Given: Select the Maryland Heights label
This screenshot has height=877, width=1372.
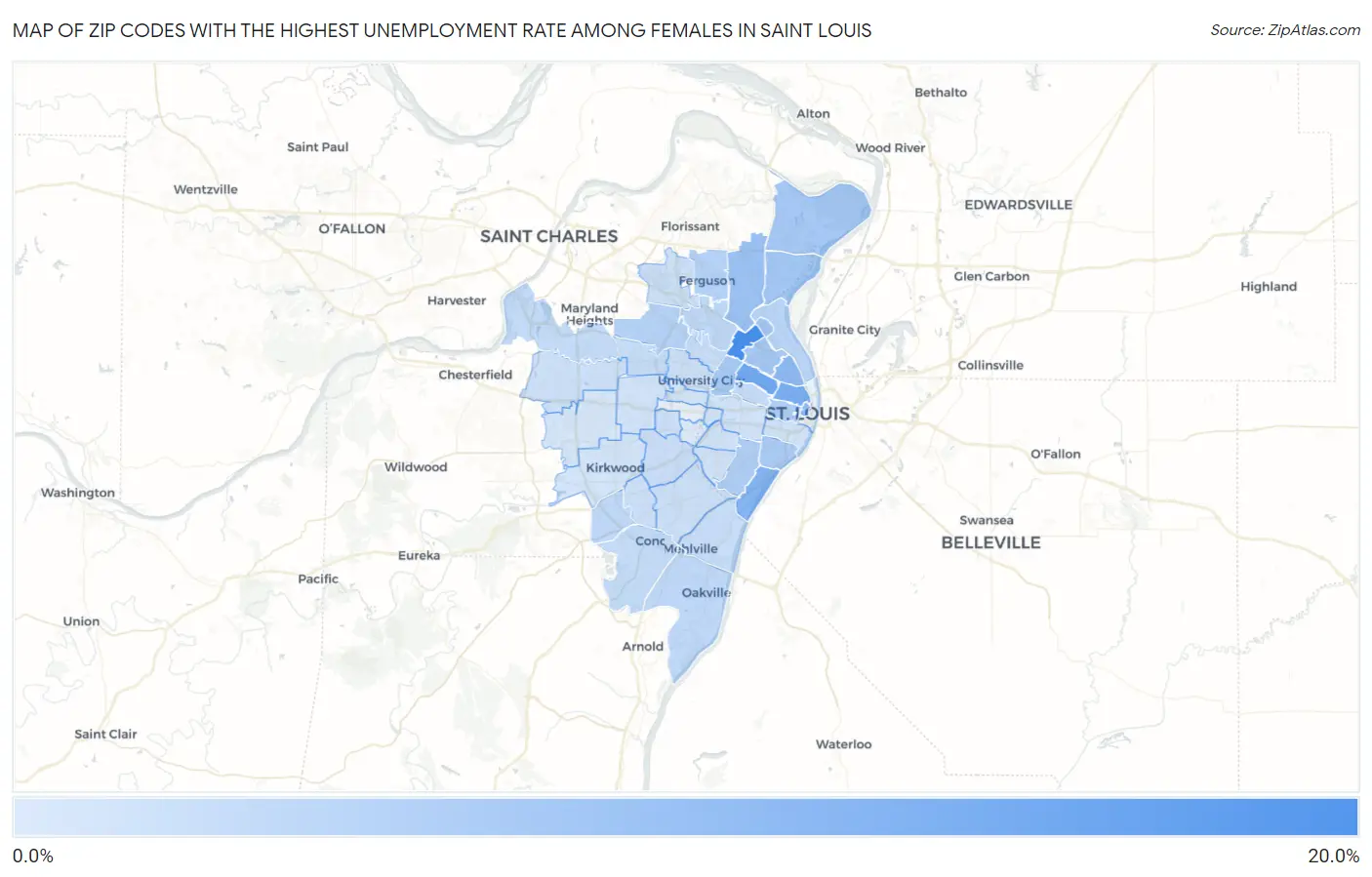Looking at the screenshot, I should pos(589,314).
